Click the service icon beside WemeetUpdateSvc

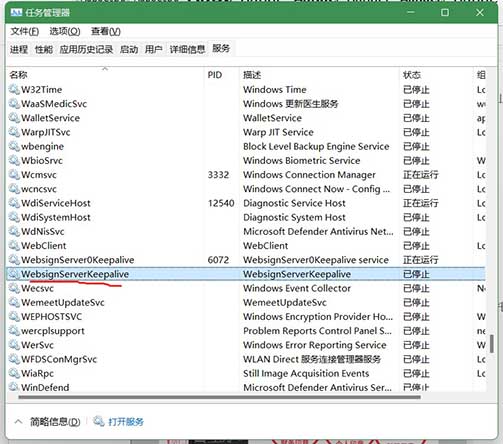(14, 302)
